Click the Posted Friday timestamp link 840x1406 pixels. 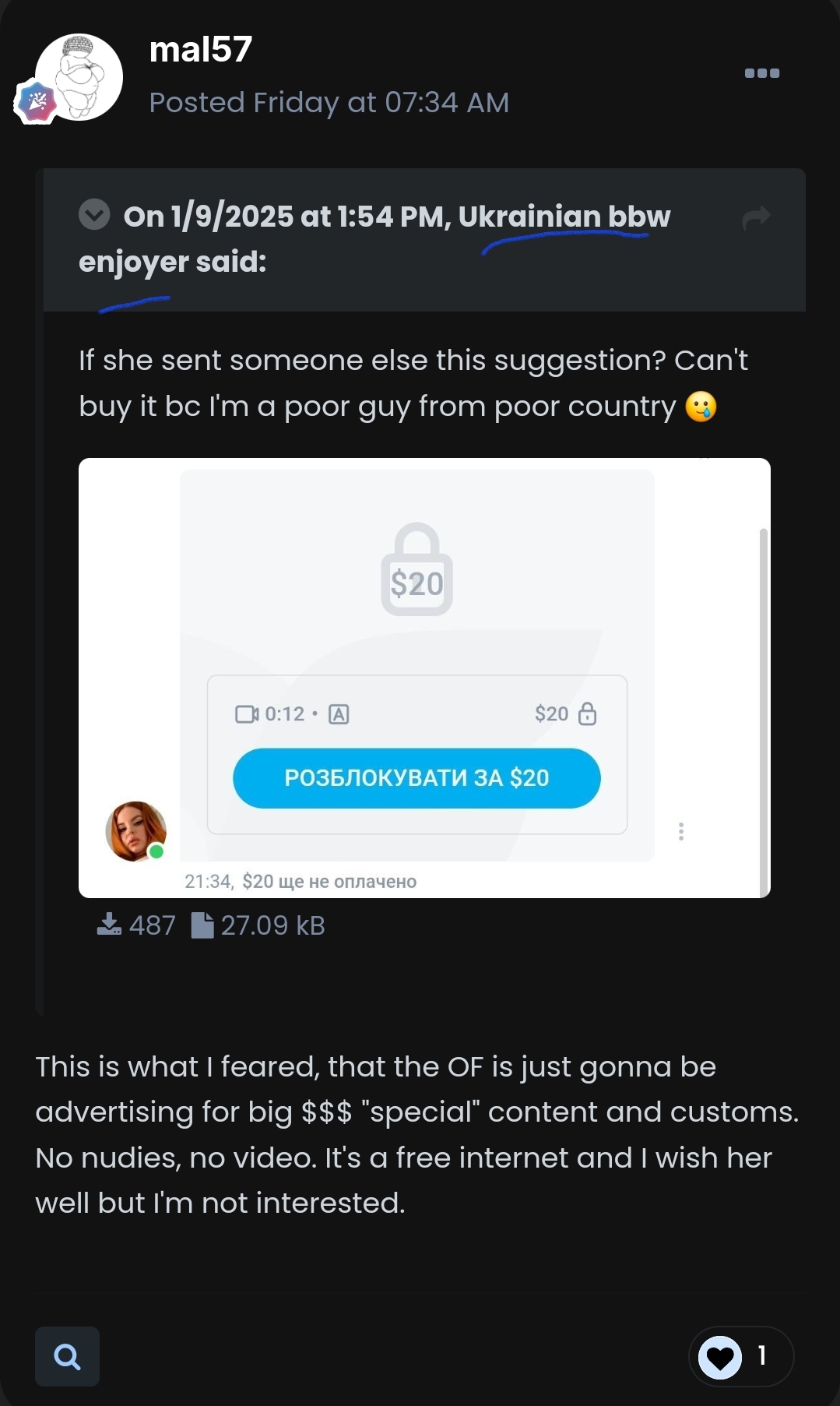(x=329, y=102)
